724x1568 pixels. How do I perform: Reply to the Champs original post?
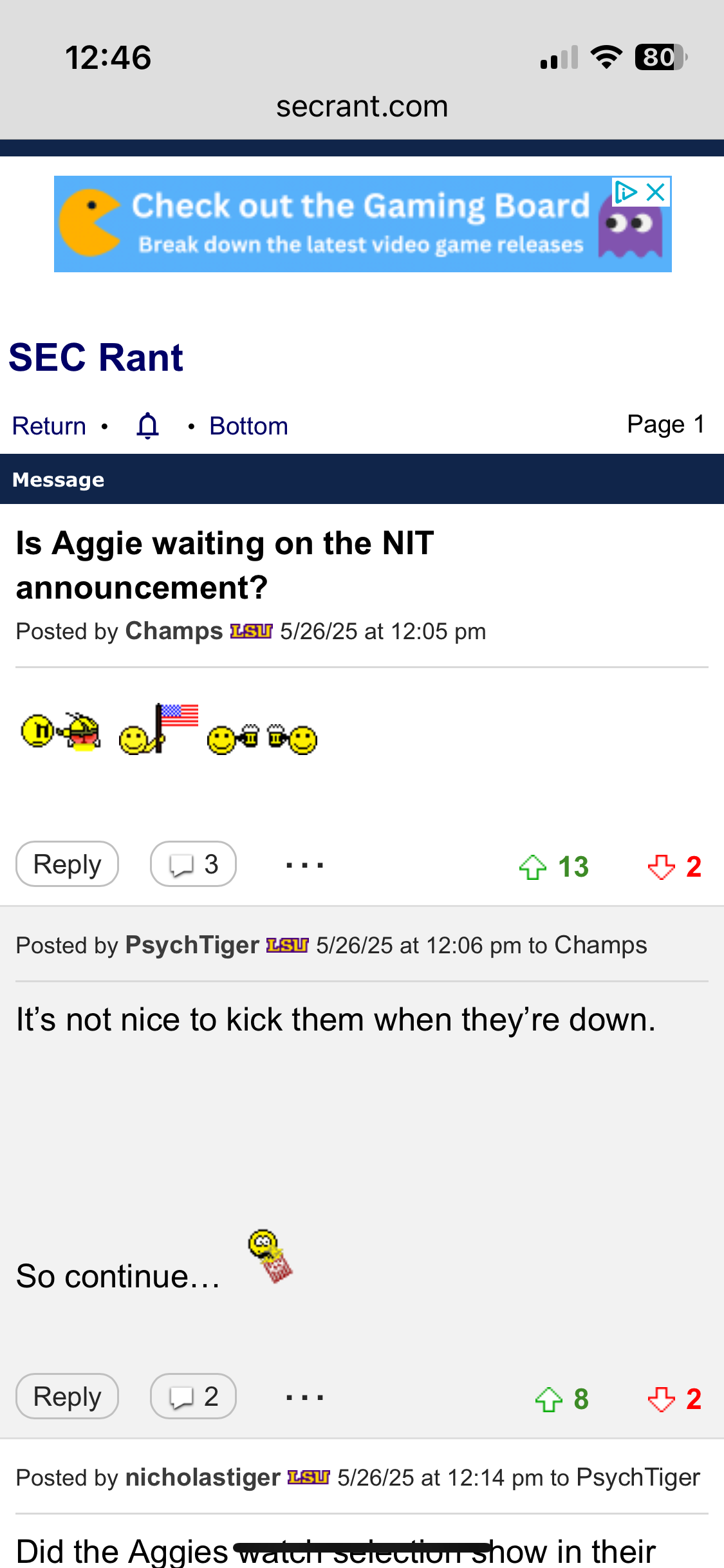[67, 864]
